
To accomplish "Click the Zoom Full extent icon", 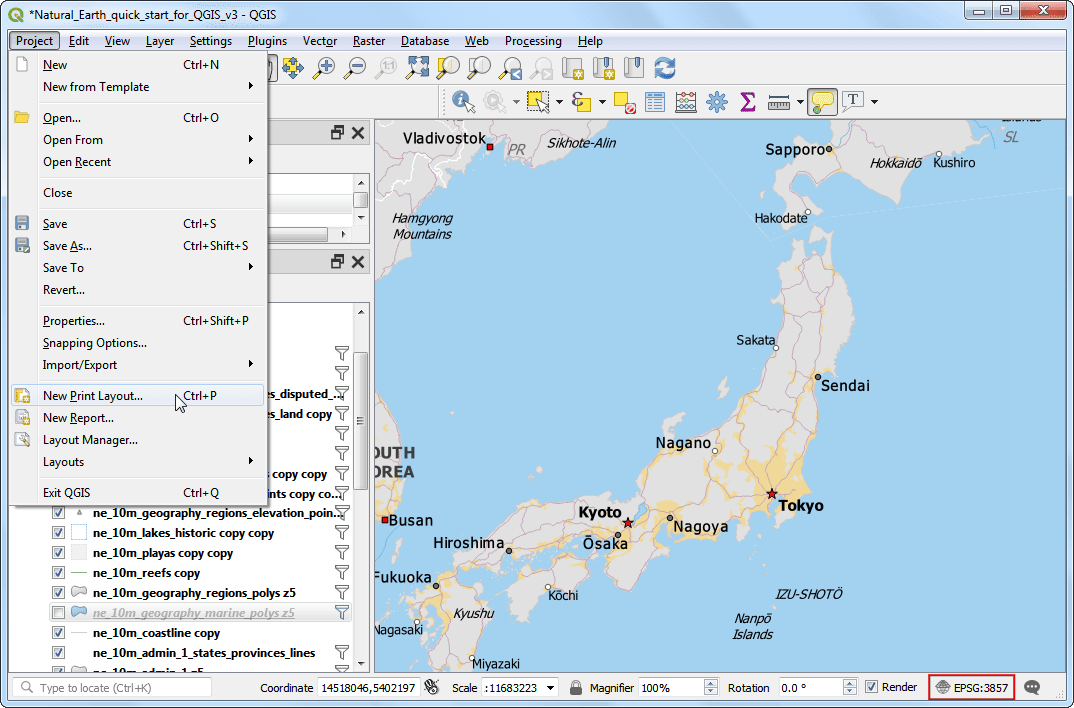I will pos(417,67).
